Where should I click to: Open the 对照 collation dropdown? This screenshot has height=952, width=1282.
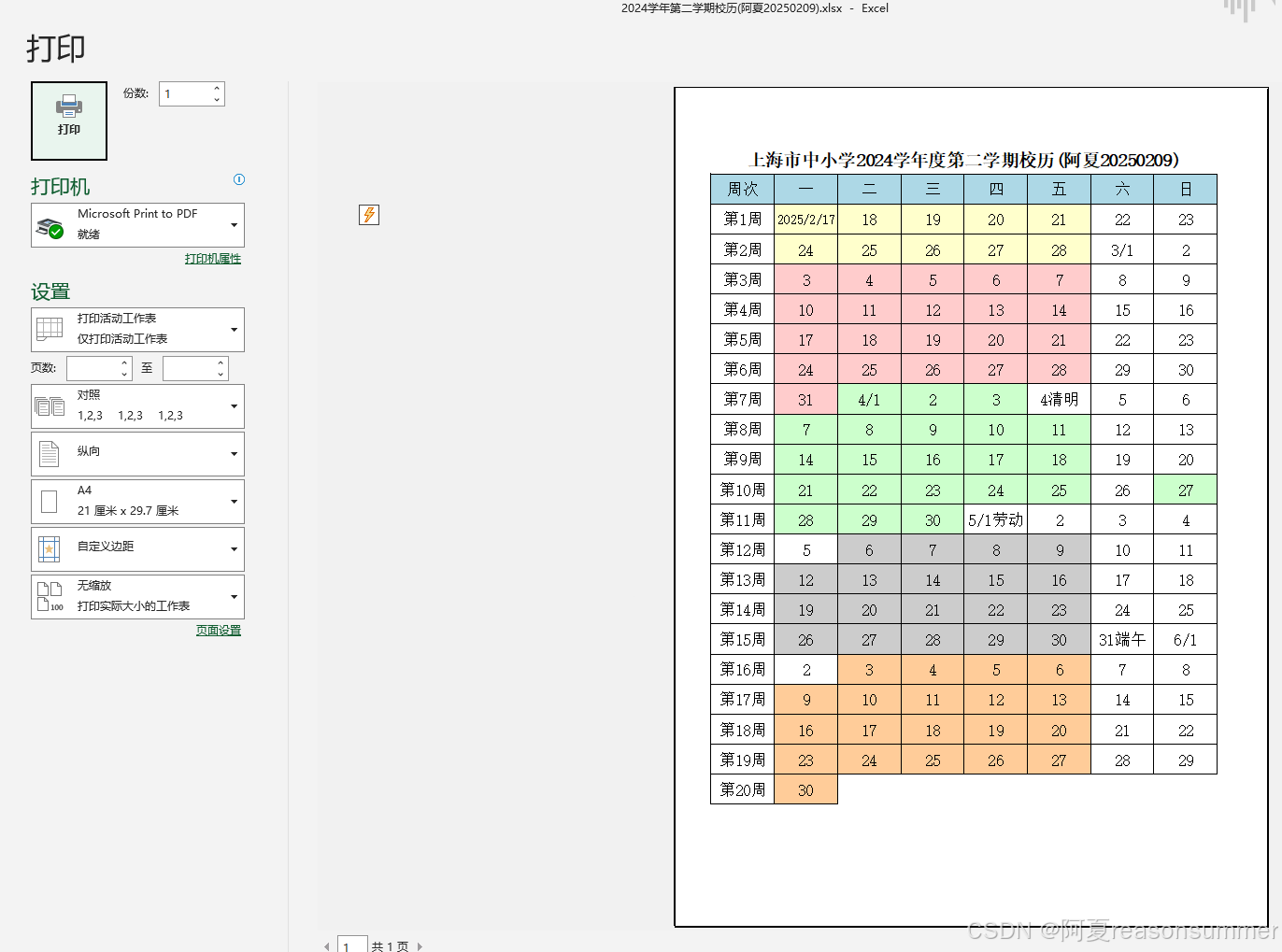point(137,406)
